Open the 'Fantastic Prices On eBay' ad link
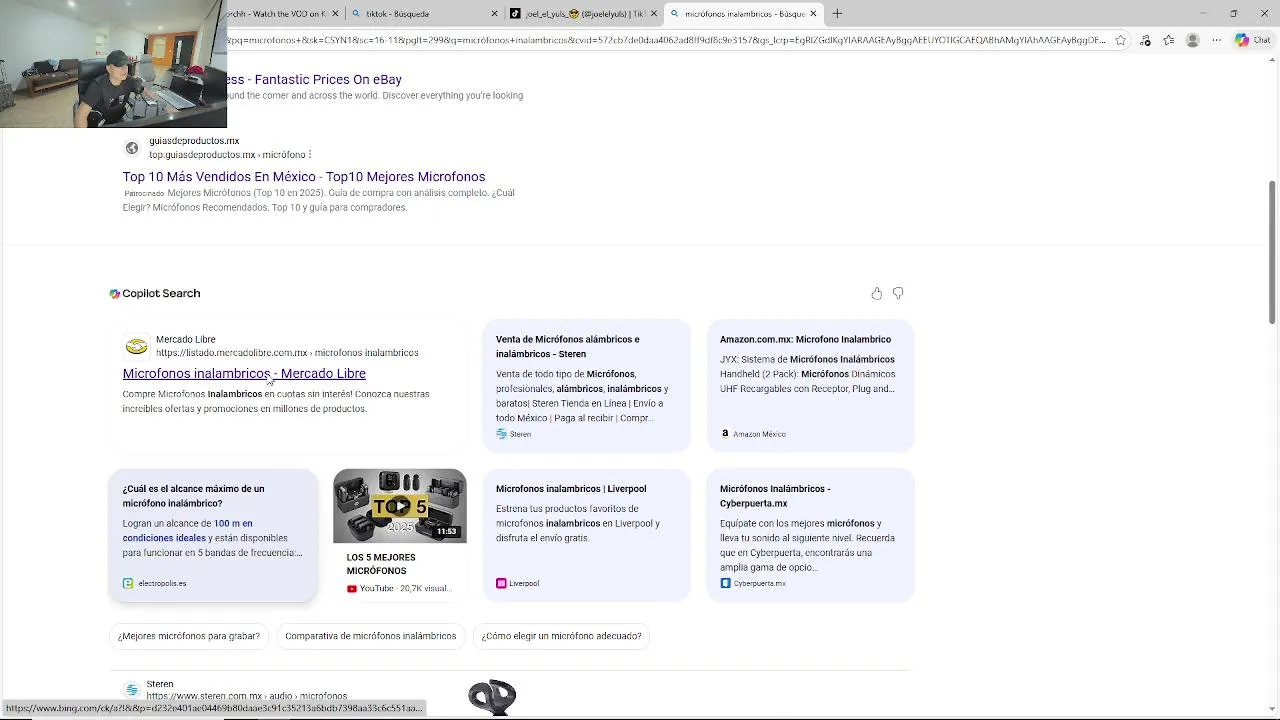 tap(314, 79)
